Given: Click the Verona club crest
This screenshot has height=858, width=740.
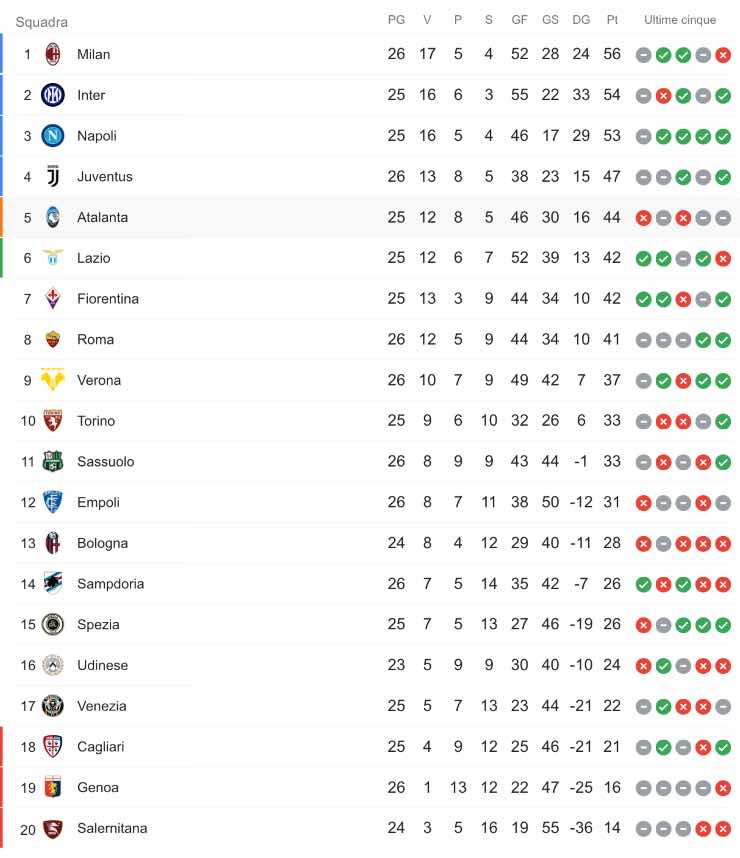Looking at the screenshot, I should 53,380.
